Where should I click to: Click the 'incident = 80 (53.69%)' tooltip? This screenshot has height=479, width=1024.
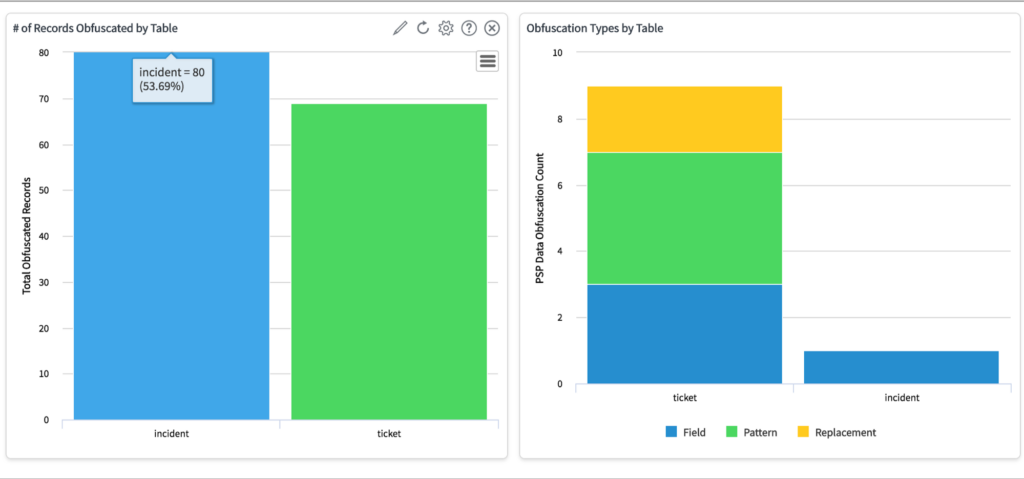[172, 78]
